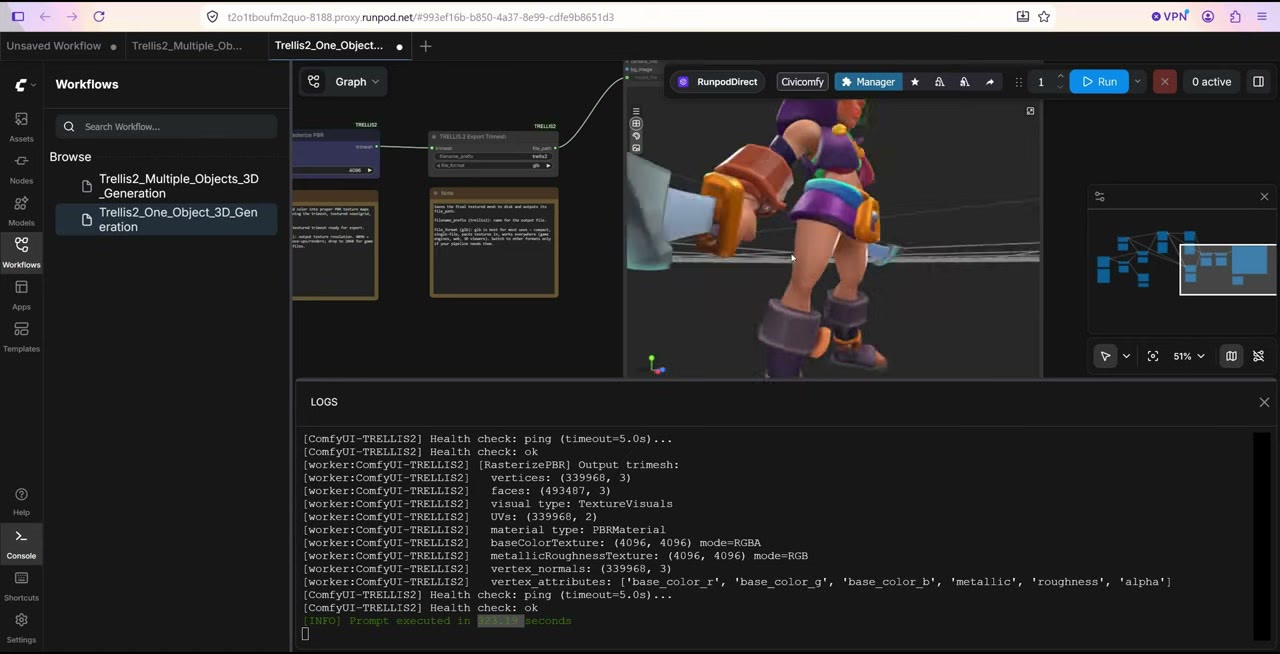The image size is (1280, 654).
Task: Click the batch count value field
Action: (x=1041, y=82)
